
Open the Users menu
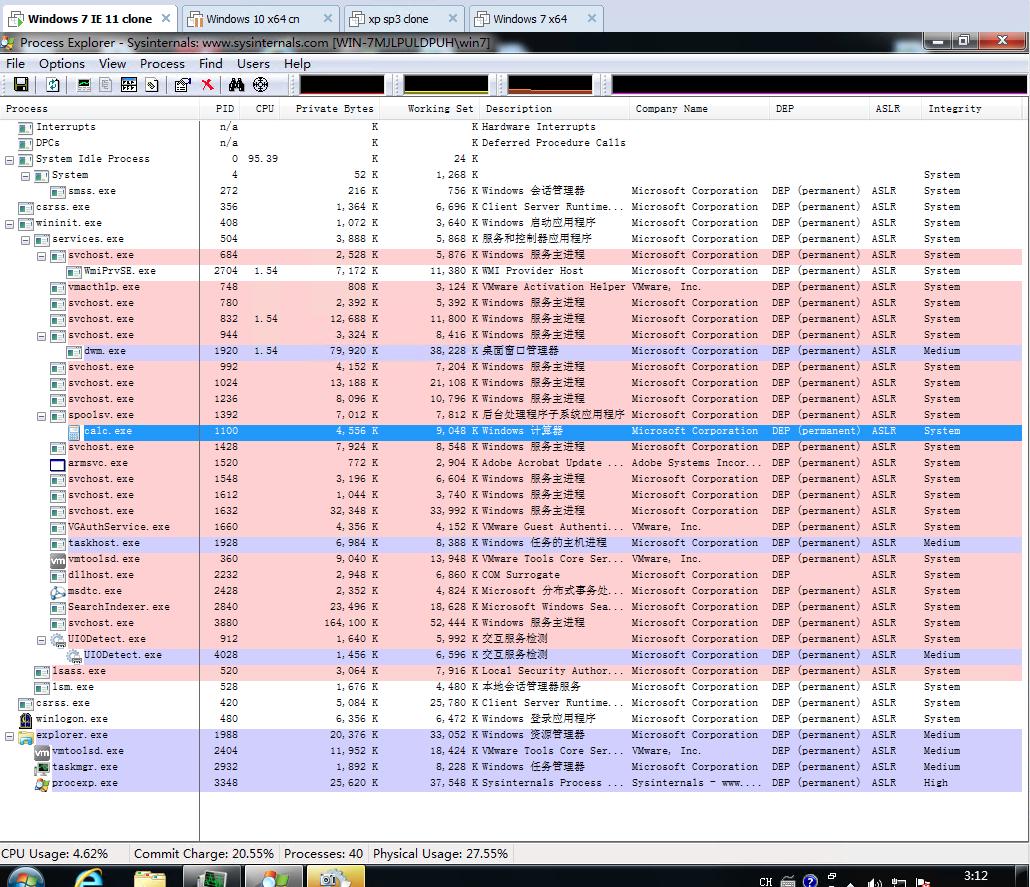[254, 64]
